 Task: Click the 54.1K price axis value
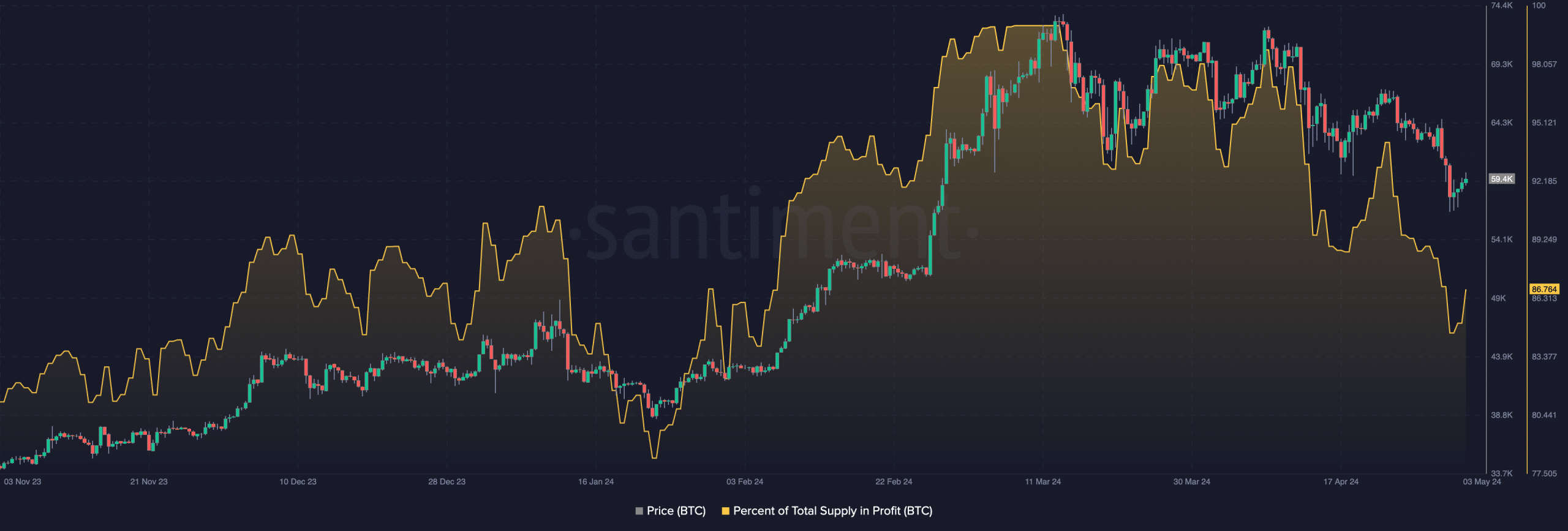click(1502, 239)
